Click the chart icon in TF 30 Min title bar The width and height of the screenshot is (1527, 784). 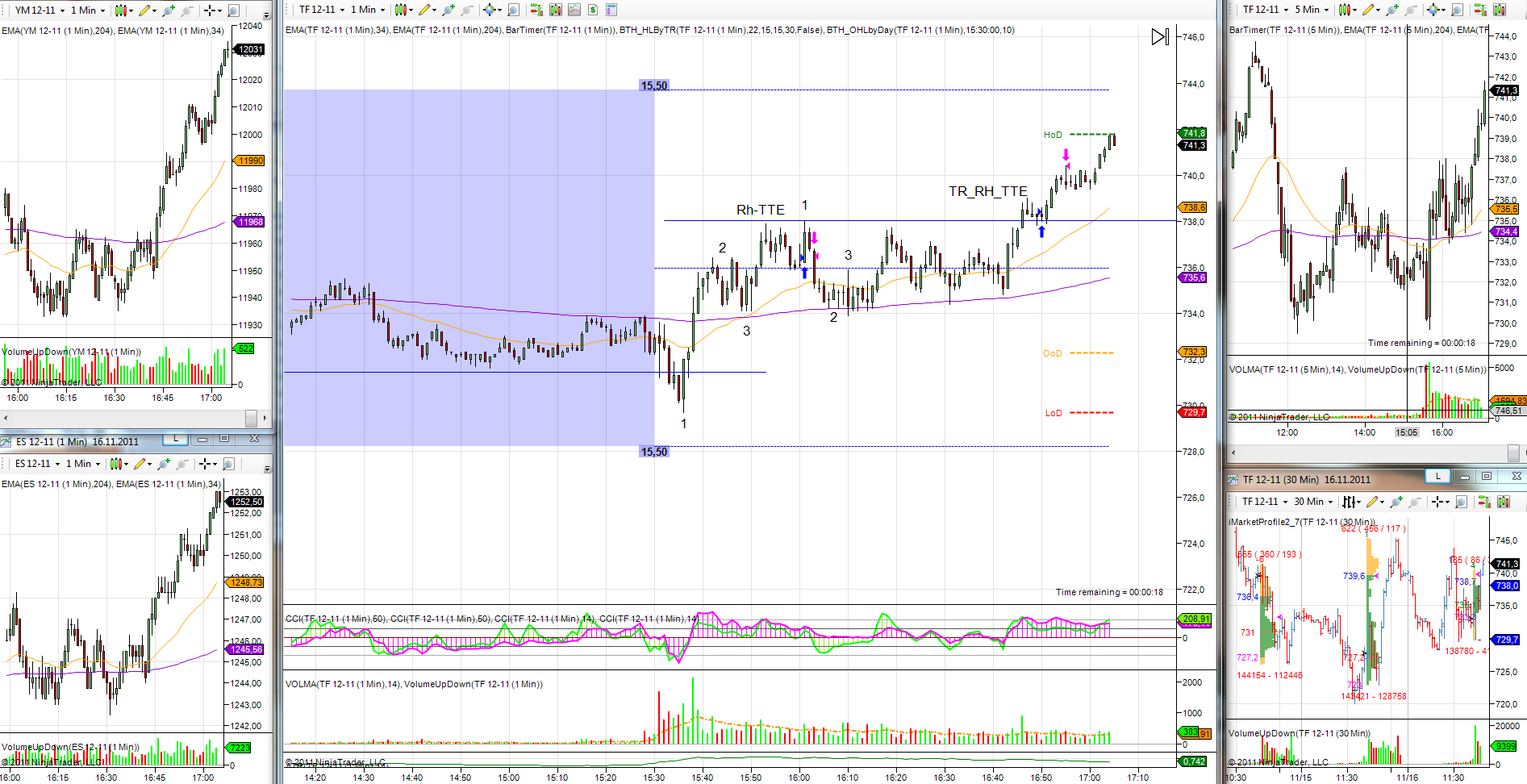pos(1233,479)
